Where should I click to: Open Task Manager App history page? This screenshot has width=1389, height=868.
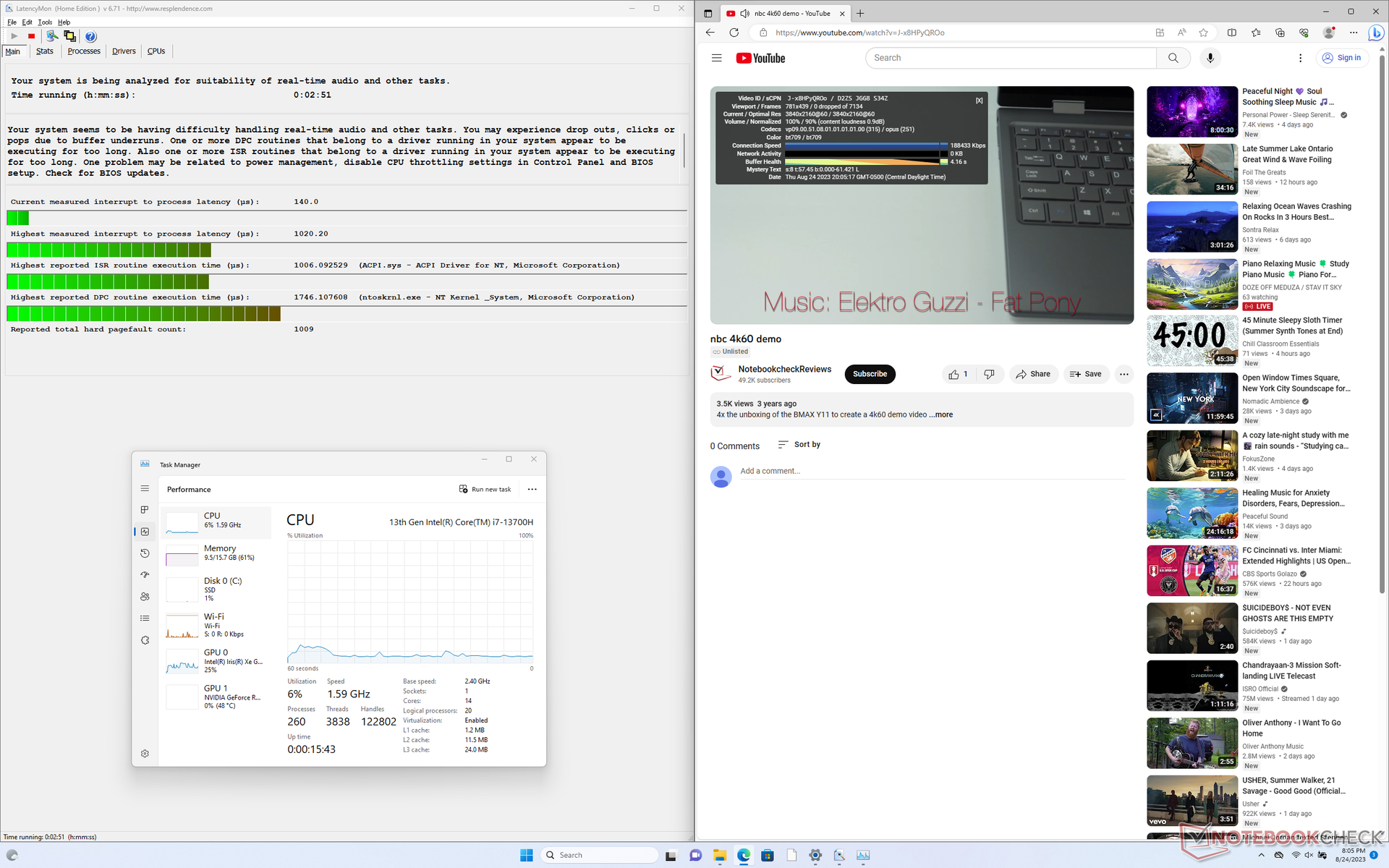pos(145,553)
